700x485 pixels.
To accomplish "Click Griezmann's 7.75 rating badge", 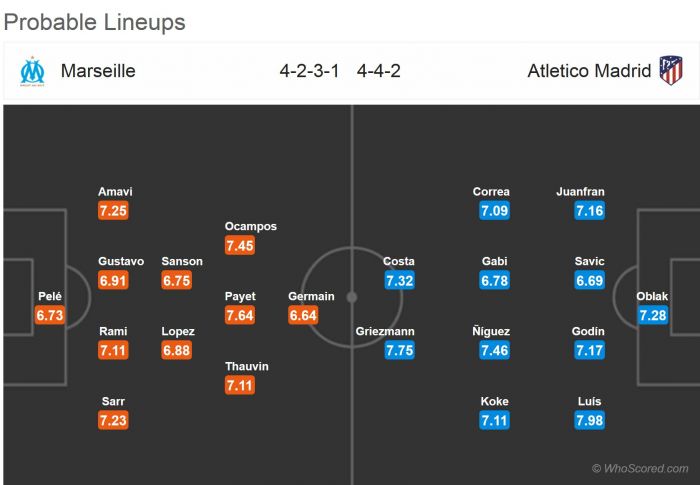I will [x=399, y=351].
